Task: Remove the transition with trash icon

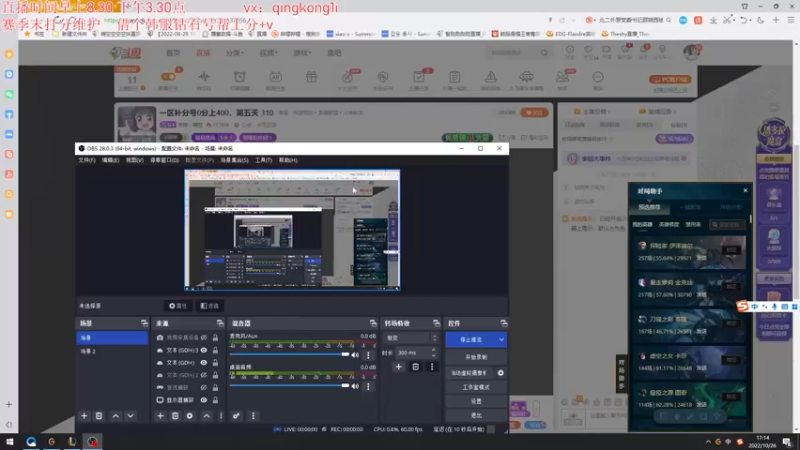Action: coord(415,366)
